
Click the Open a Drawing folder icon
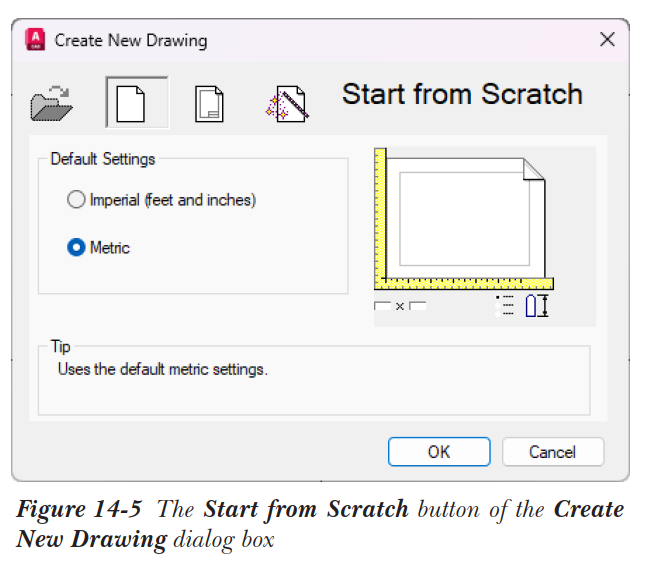coord(52,103)
